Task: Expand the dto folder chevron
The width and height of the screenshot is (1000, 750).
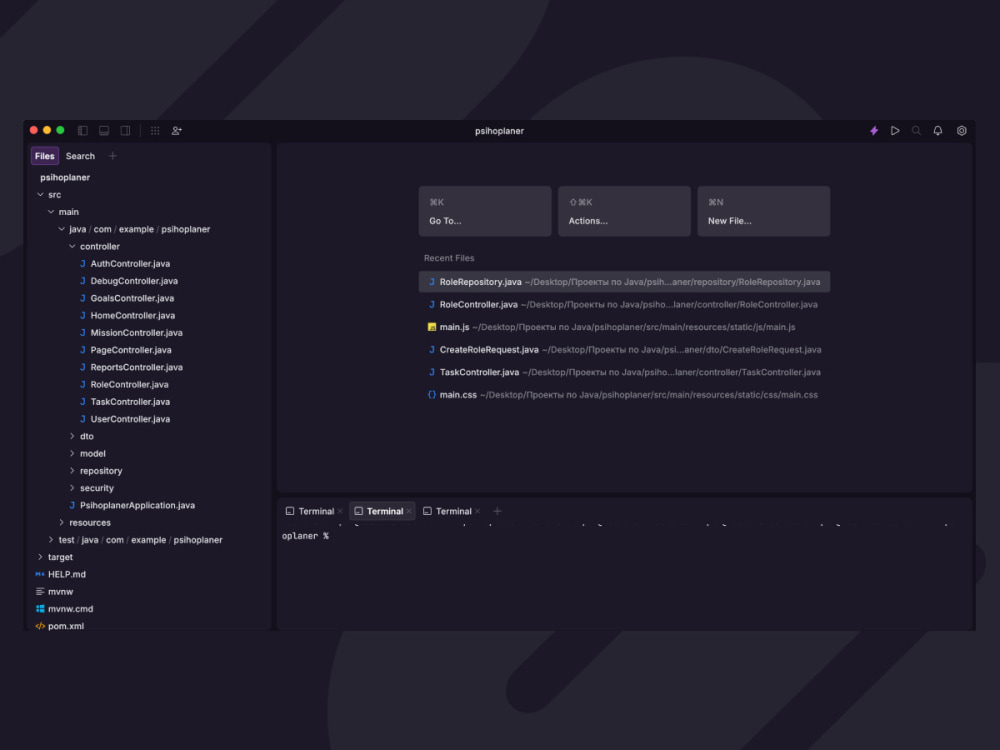Action: 72,436
